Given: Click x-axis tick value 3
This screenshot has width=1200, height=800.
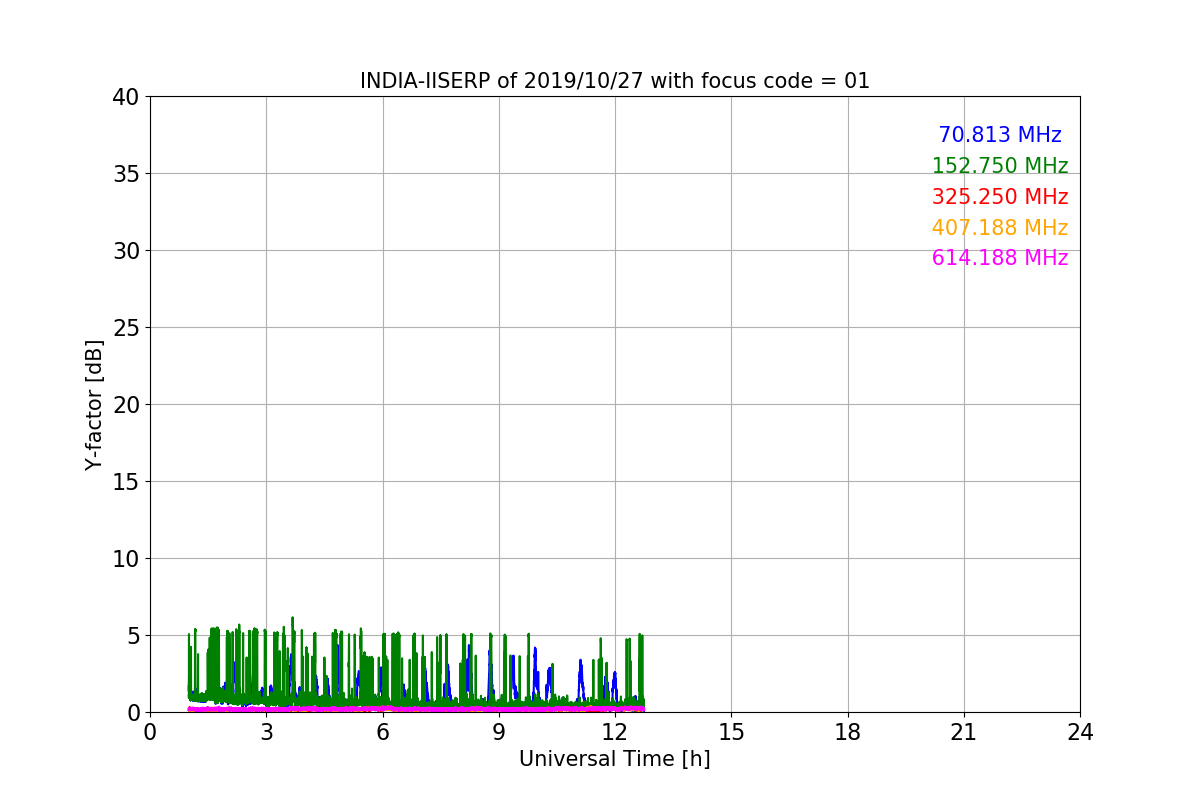Looking at the screenshot, I should pyautogui.click(x=266, y=732).
